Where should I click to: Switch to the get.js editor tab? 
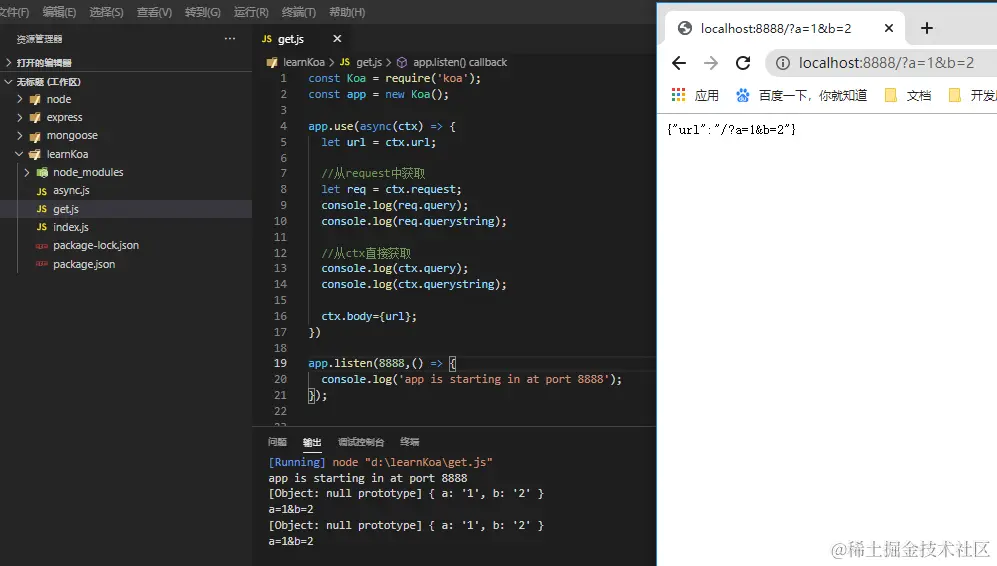point(291,39)
